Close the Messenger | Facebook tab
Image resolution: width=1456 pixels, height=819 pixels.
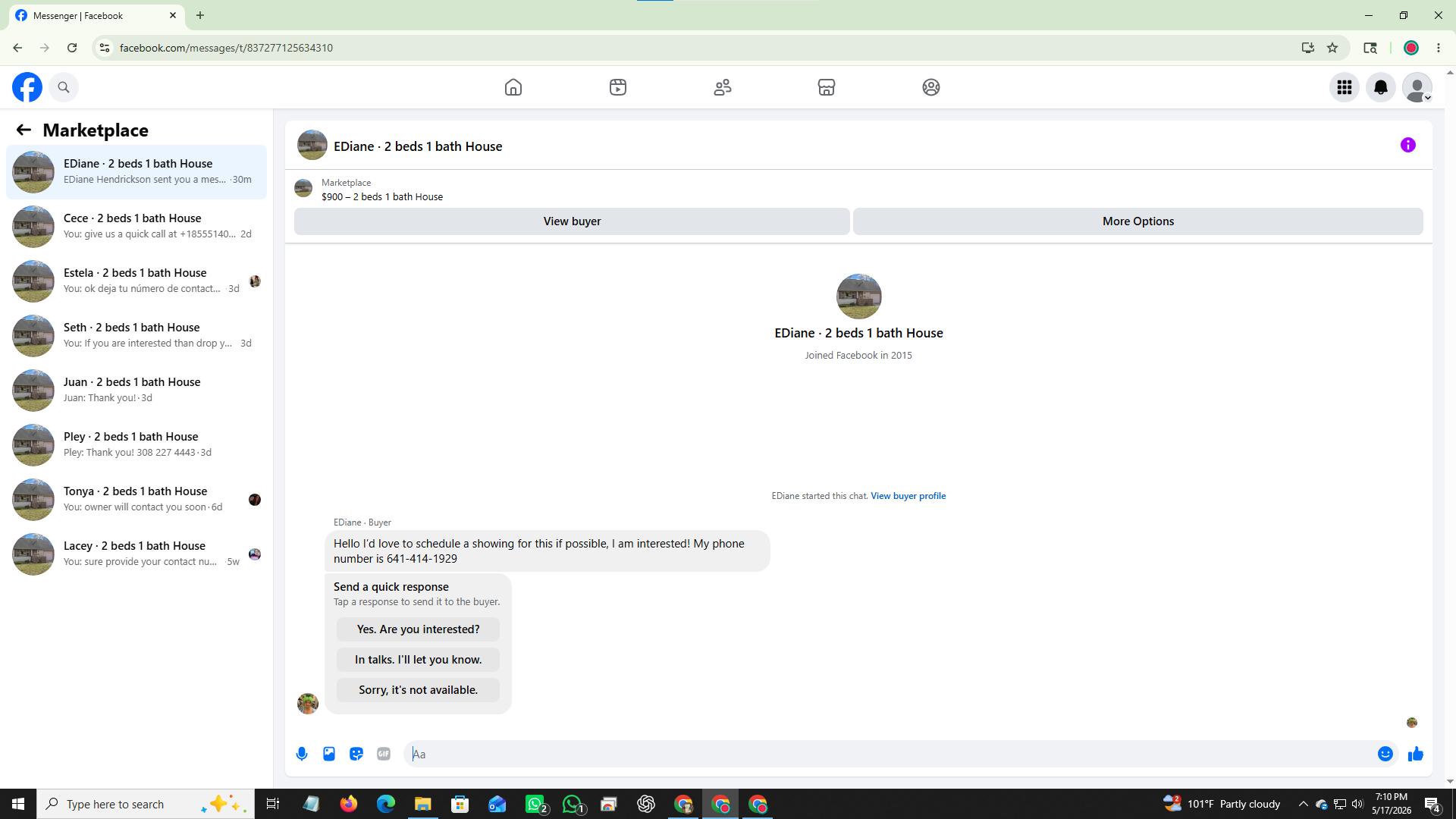[173, 15]
